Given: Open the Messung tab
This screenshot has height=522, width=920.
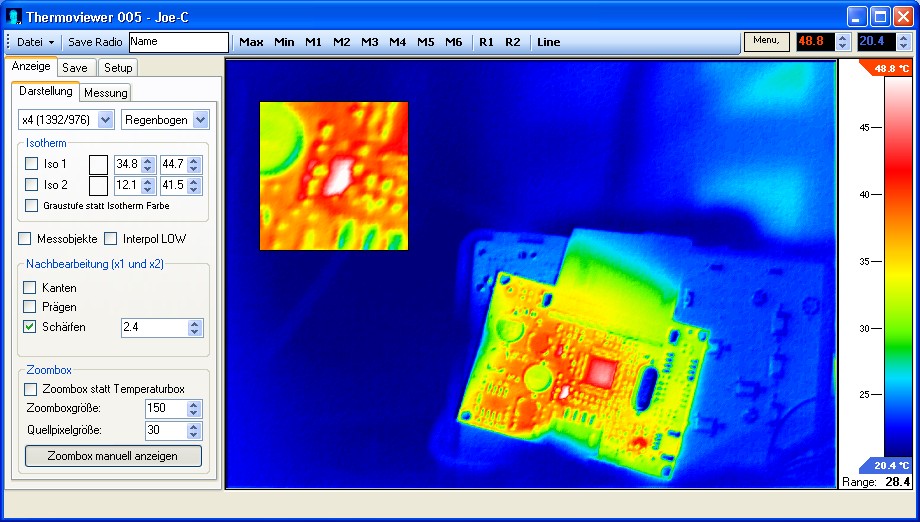Looking at the screenshot, I should click(x=106, y=93).
